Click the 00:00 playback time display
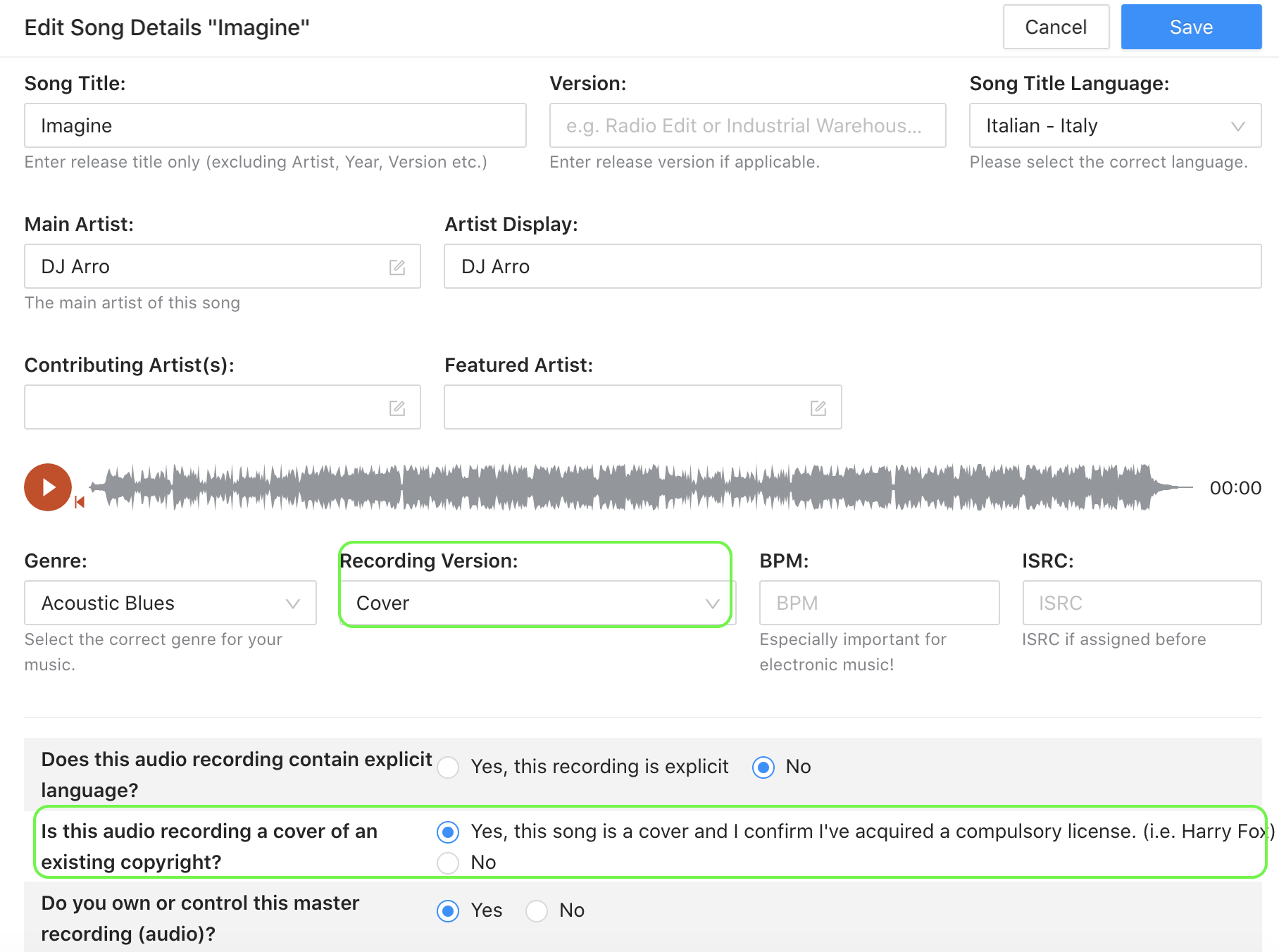The image size is (1279, 952). [1235, 488]
